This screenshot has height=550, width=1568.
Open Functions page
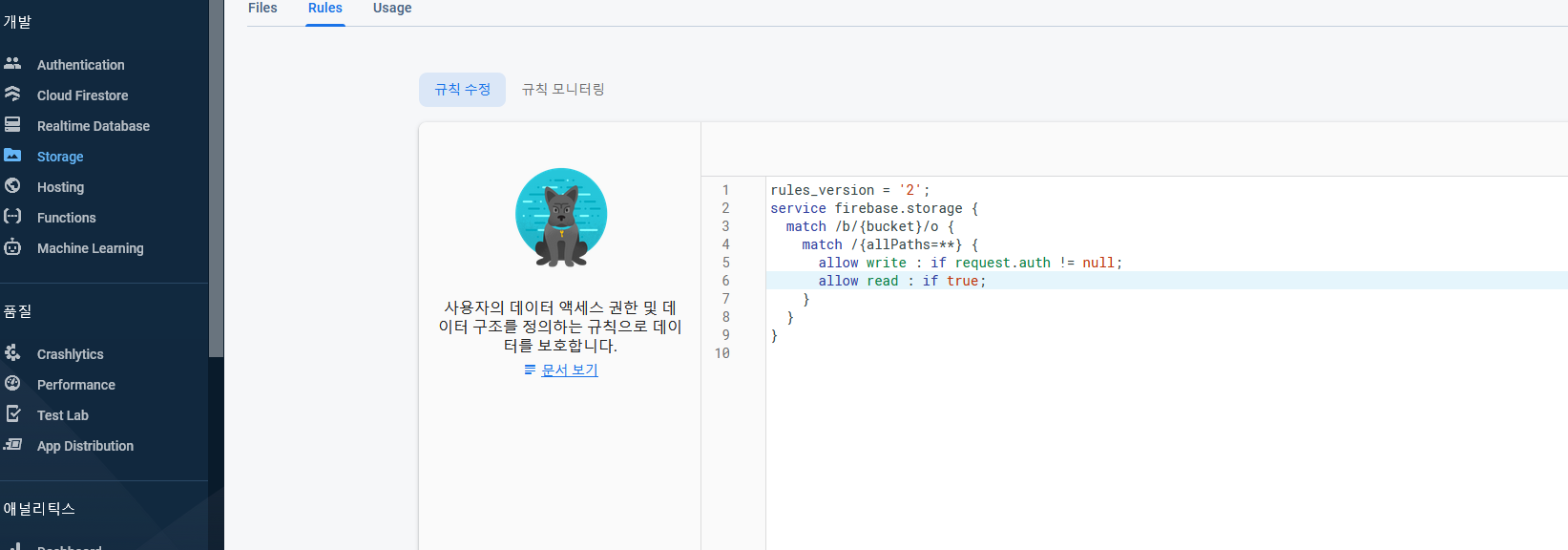pyautogui.click(x=67, y=218)
